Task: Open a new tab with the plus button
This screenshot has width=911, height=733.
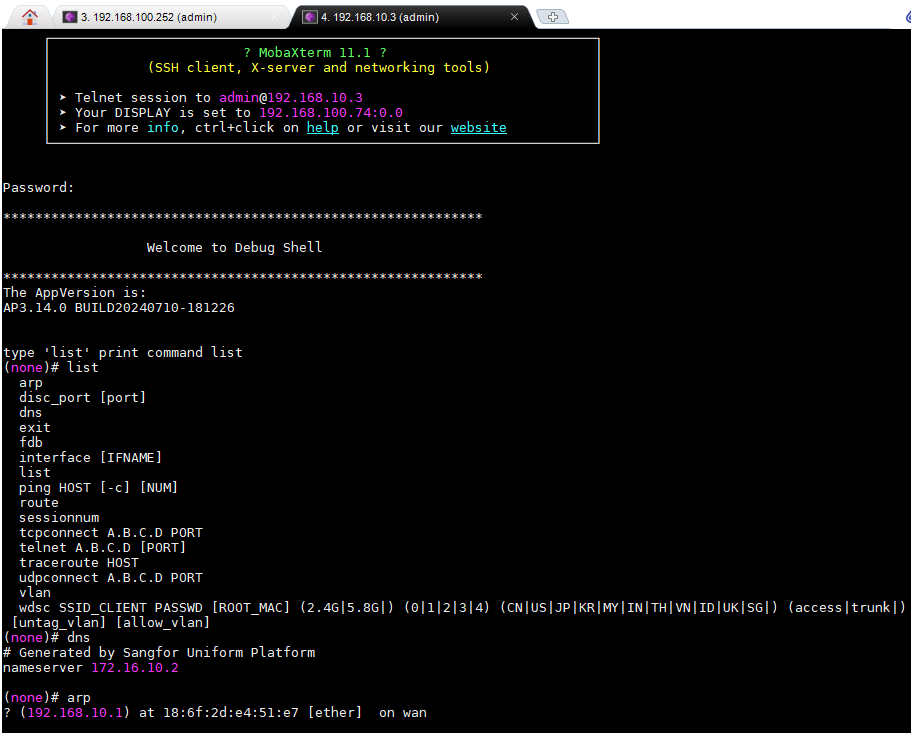Action: pos(552,17)
